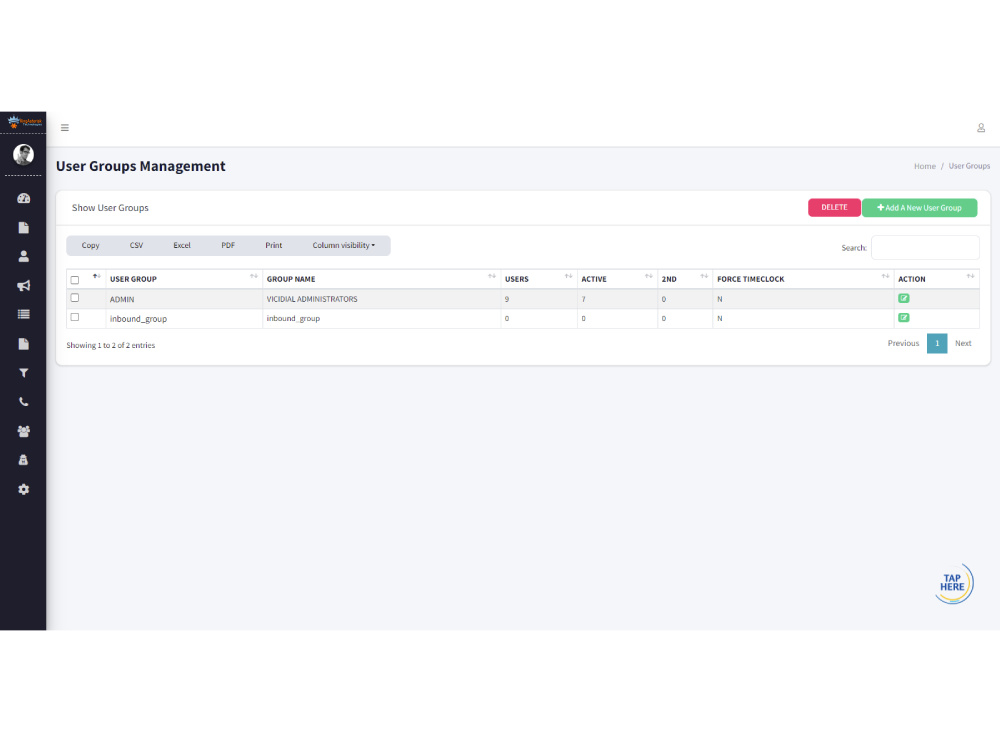Viewport: 1000px width, 750px height.
Task: Focus the Search input field
Action: tap(925, 247)
